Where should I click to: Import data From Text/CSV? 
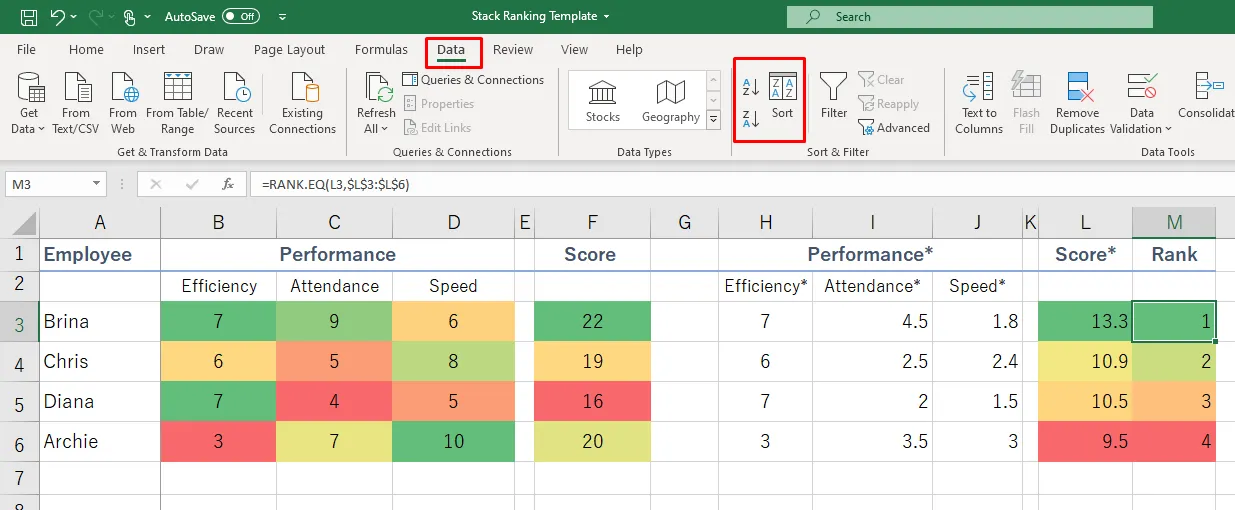point(76,103)
